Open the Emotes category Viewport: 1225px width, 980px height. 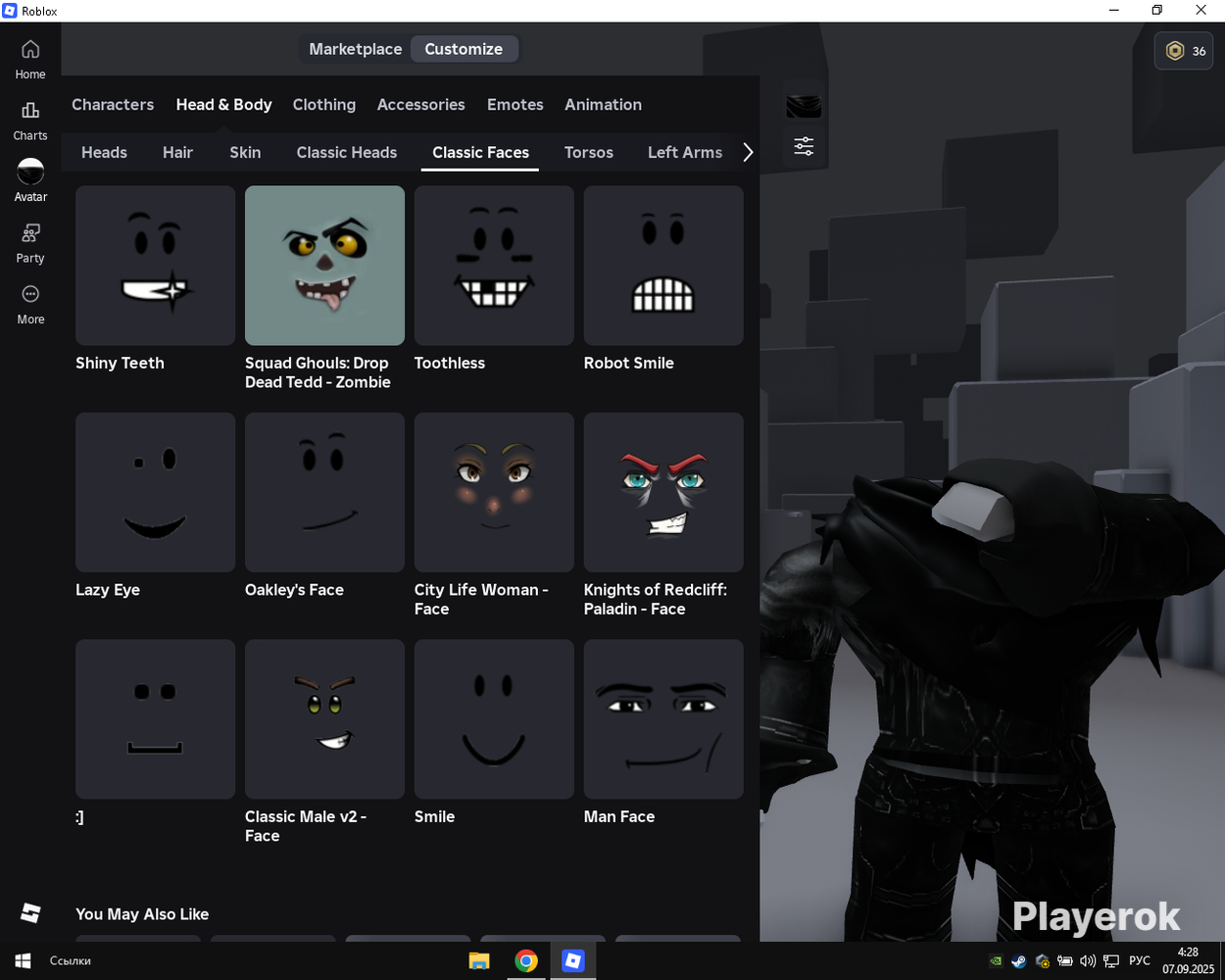(515, 104)
